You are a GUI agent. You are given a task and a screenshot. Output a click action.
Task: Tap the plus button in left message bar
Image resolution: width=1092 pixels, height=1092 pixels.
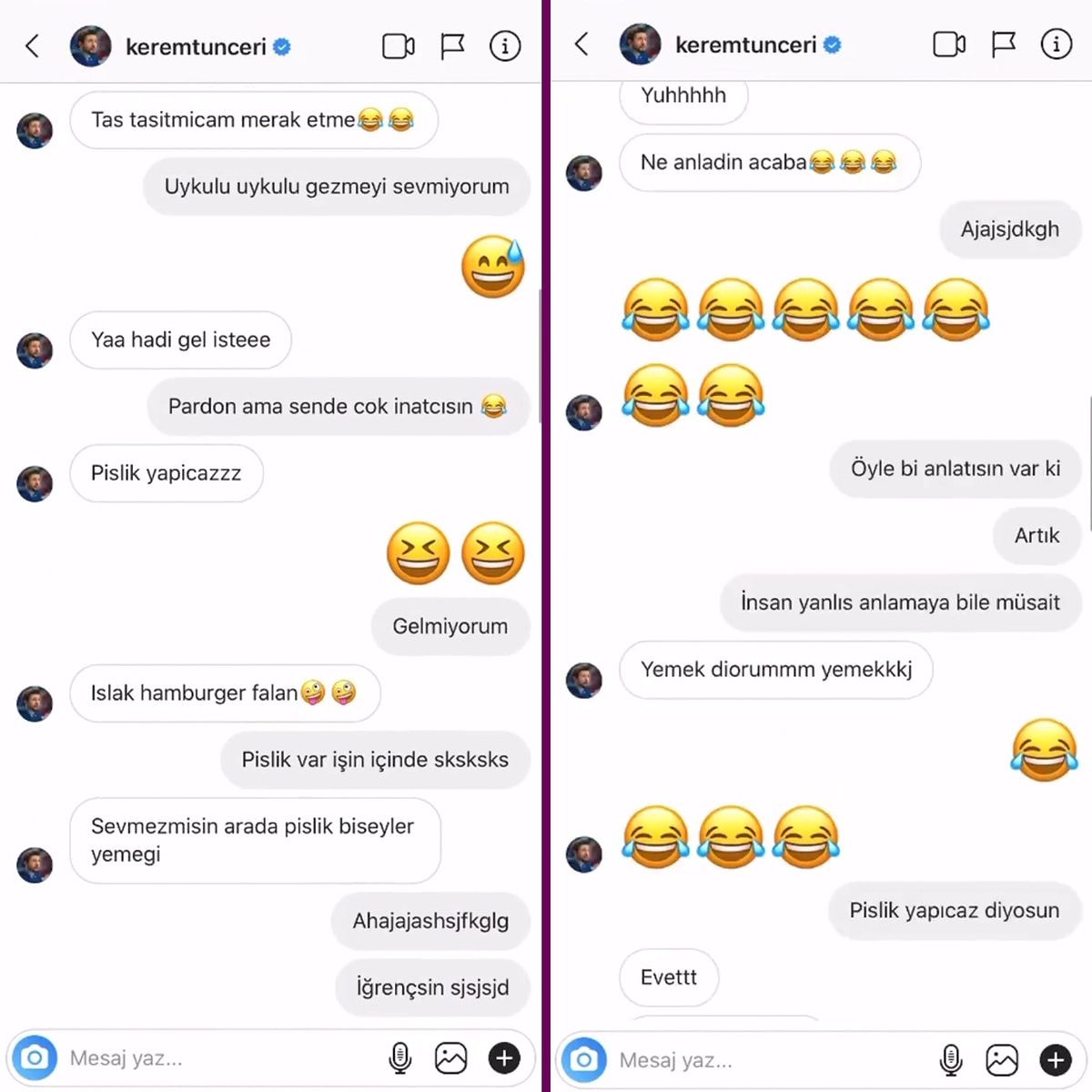504,1057
